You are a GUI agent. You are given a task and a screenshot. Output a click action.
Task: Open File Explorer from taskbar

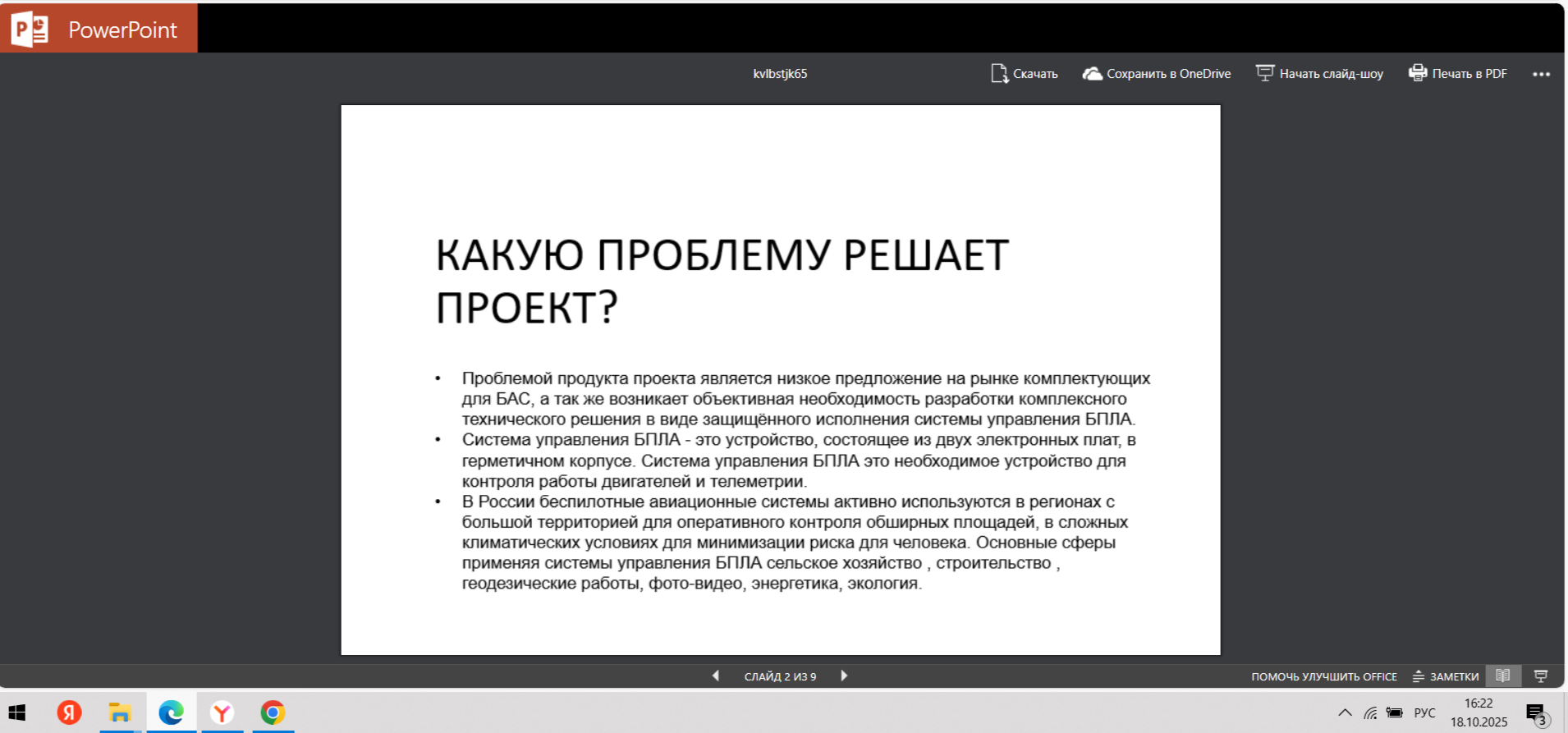[x=120, y=712]
